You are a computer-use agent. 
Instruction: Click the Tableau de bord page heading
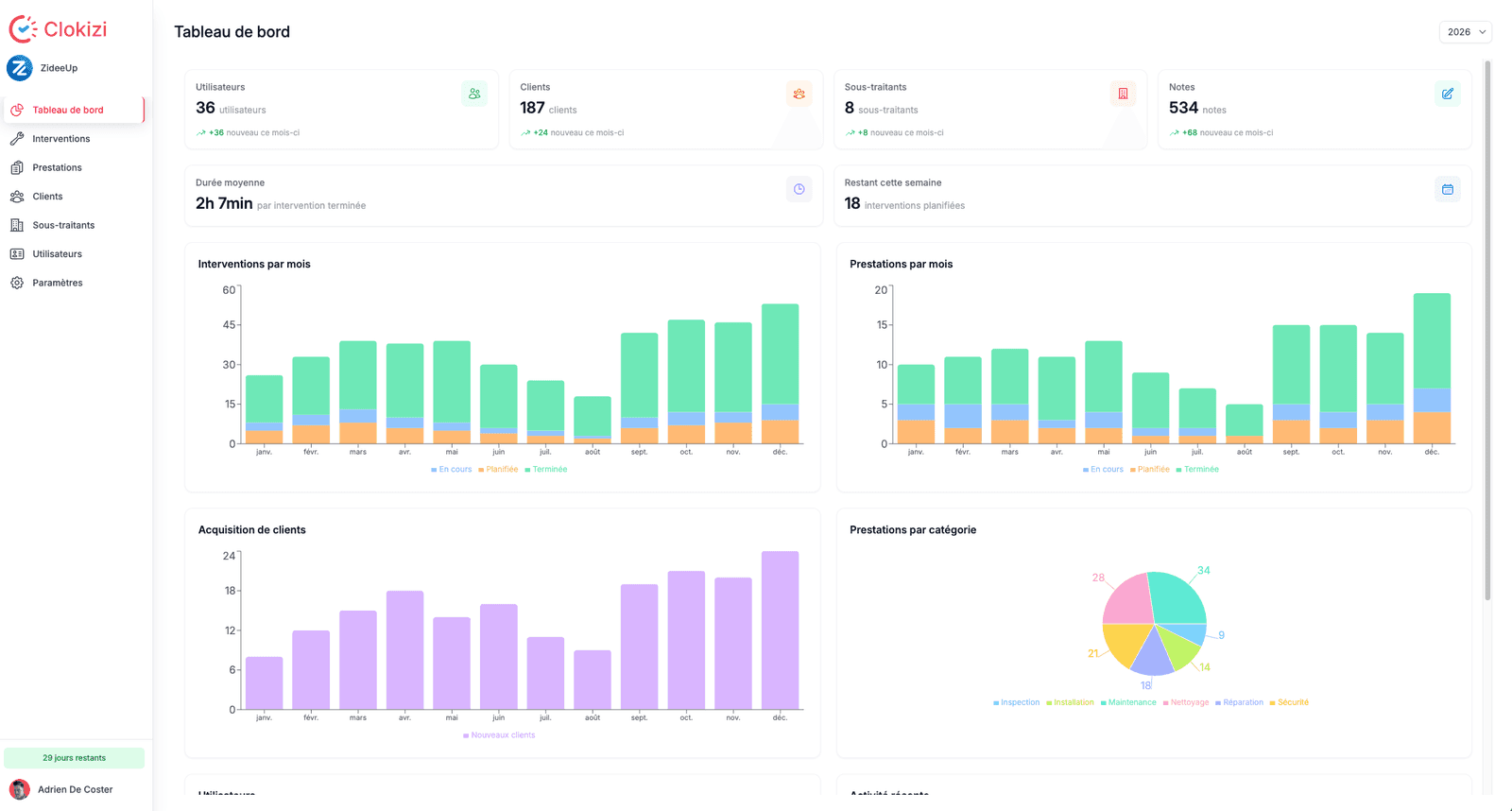pyautogui.click(x=232, y=32)
